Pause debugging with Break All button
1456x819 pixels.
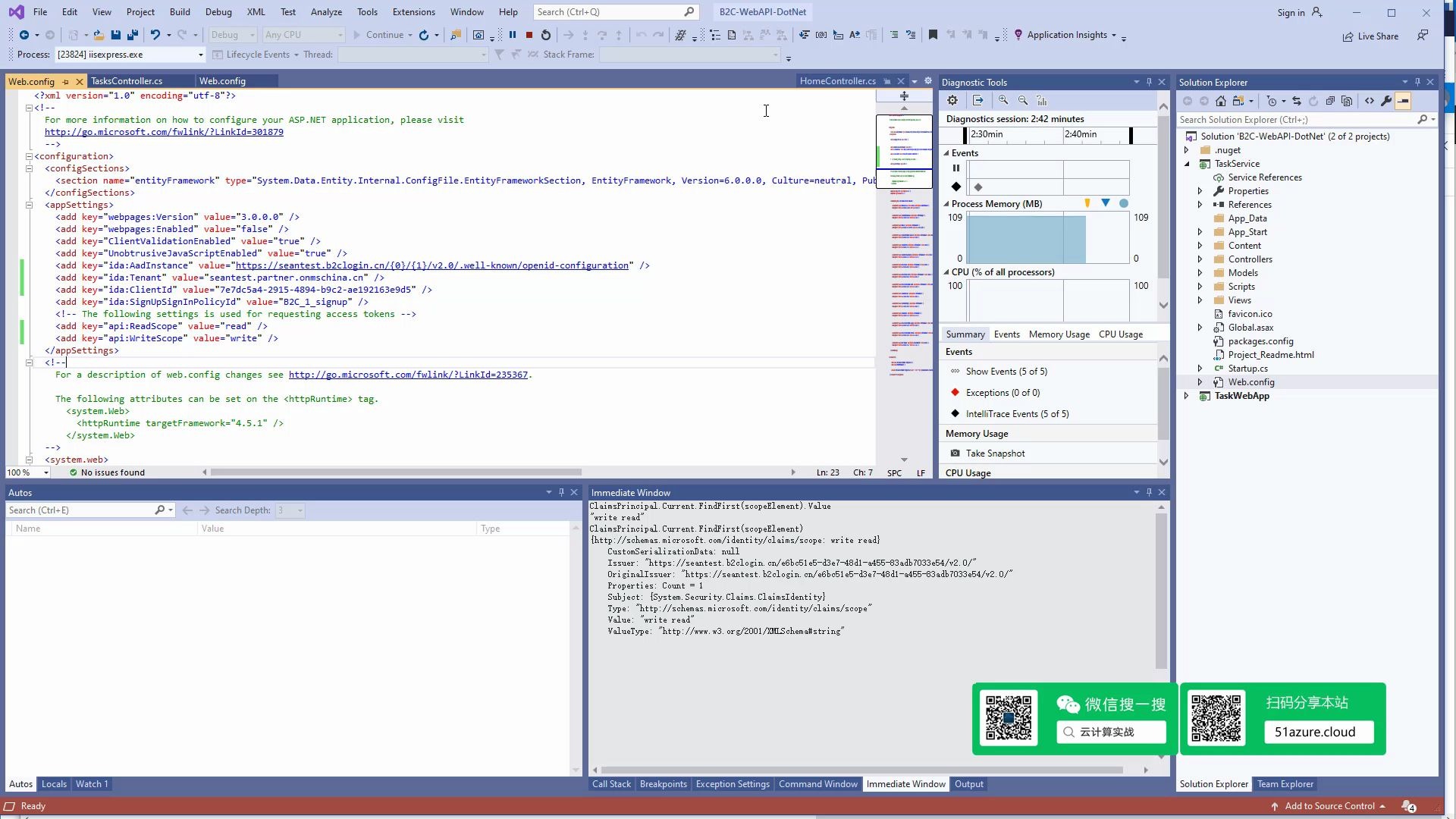(x=513, y=35)
